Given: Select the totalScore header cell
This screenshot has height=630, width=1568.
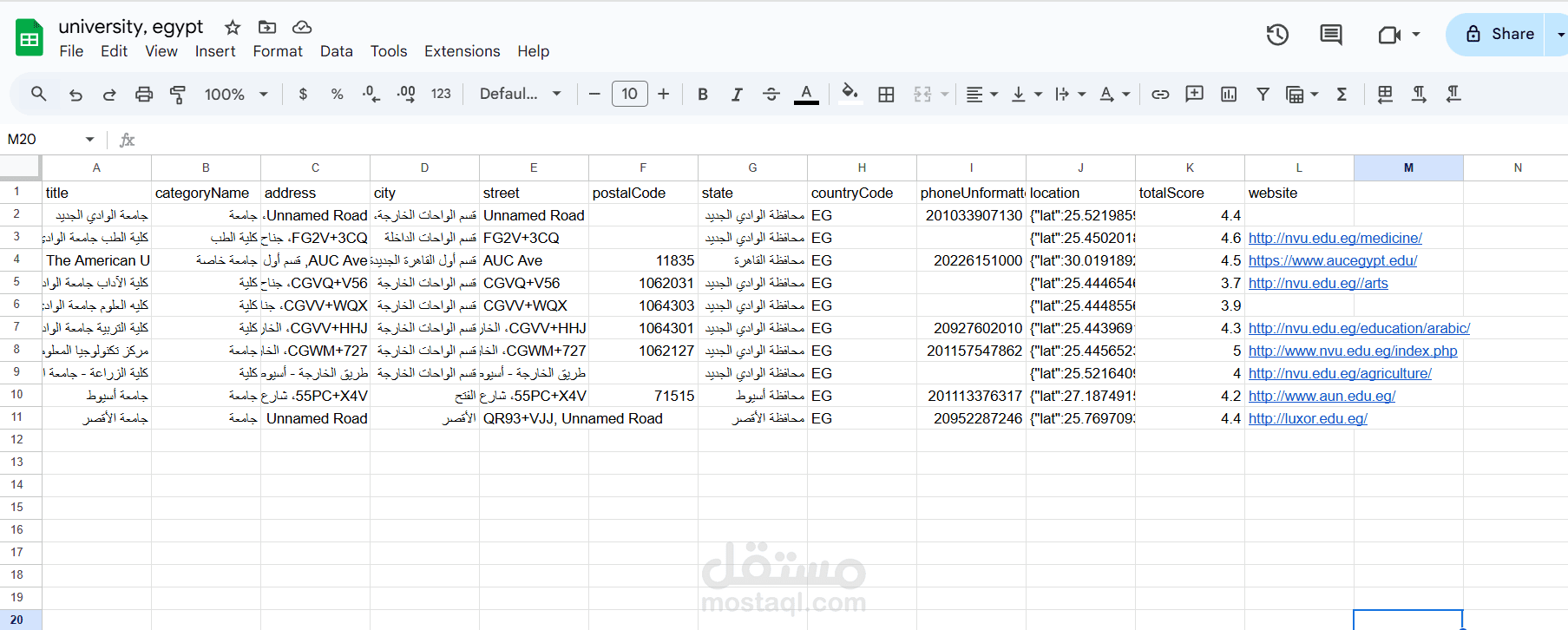Looking at the screenshot, I should tap(1190, 193).
